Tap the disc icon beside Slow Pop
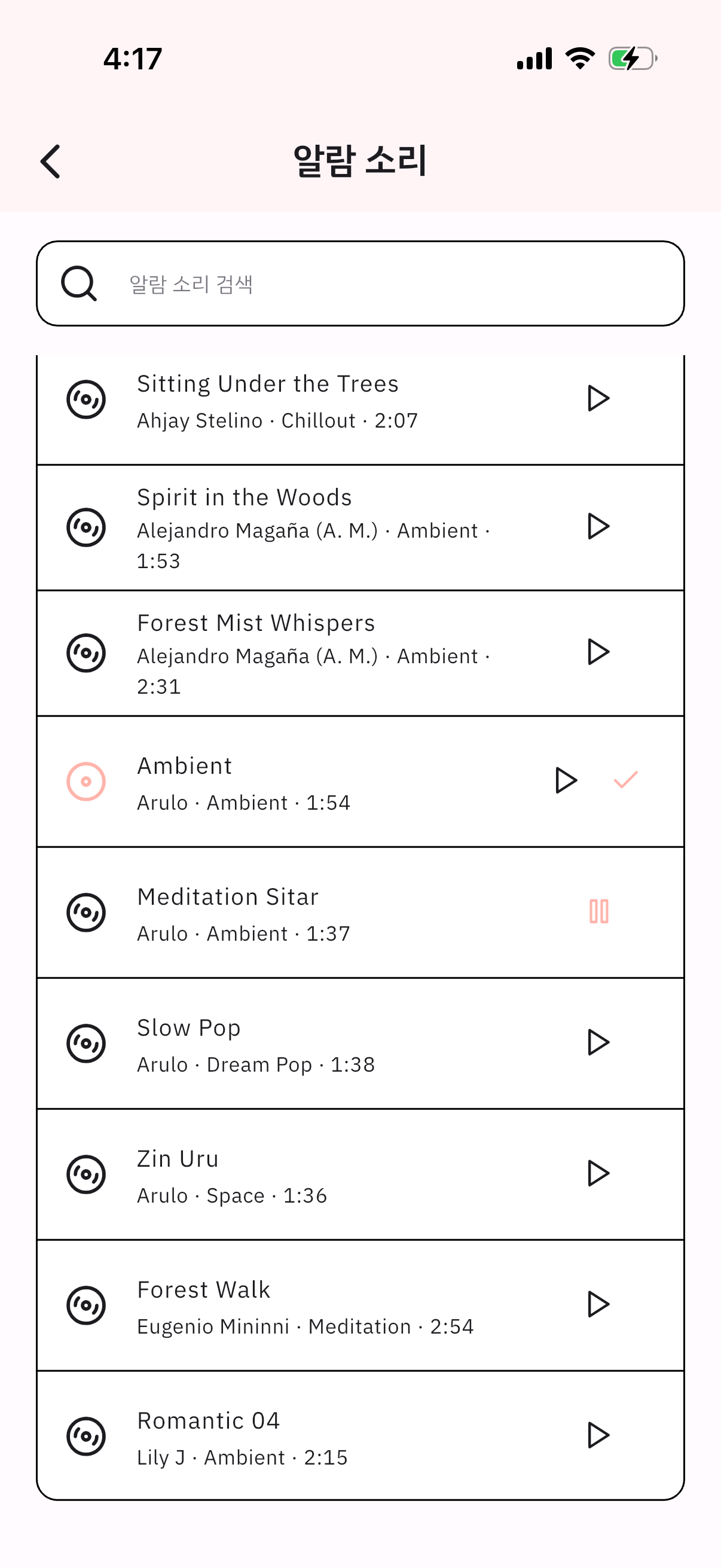Screen dimensions: 721x1568 pos(85,1043)
